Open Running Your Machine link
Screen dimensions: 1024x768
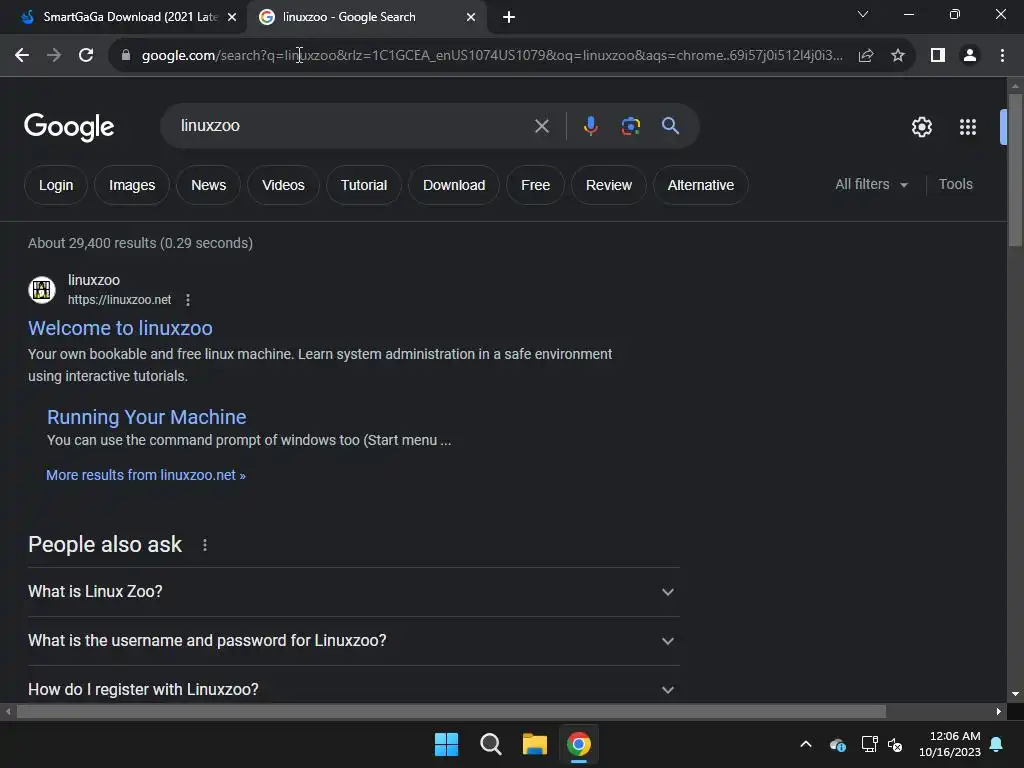pyautogui.click(x=146, y=417)
